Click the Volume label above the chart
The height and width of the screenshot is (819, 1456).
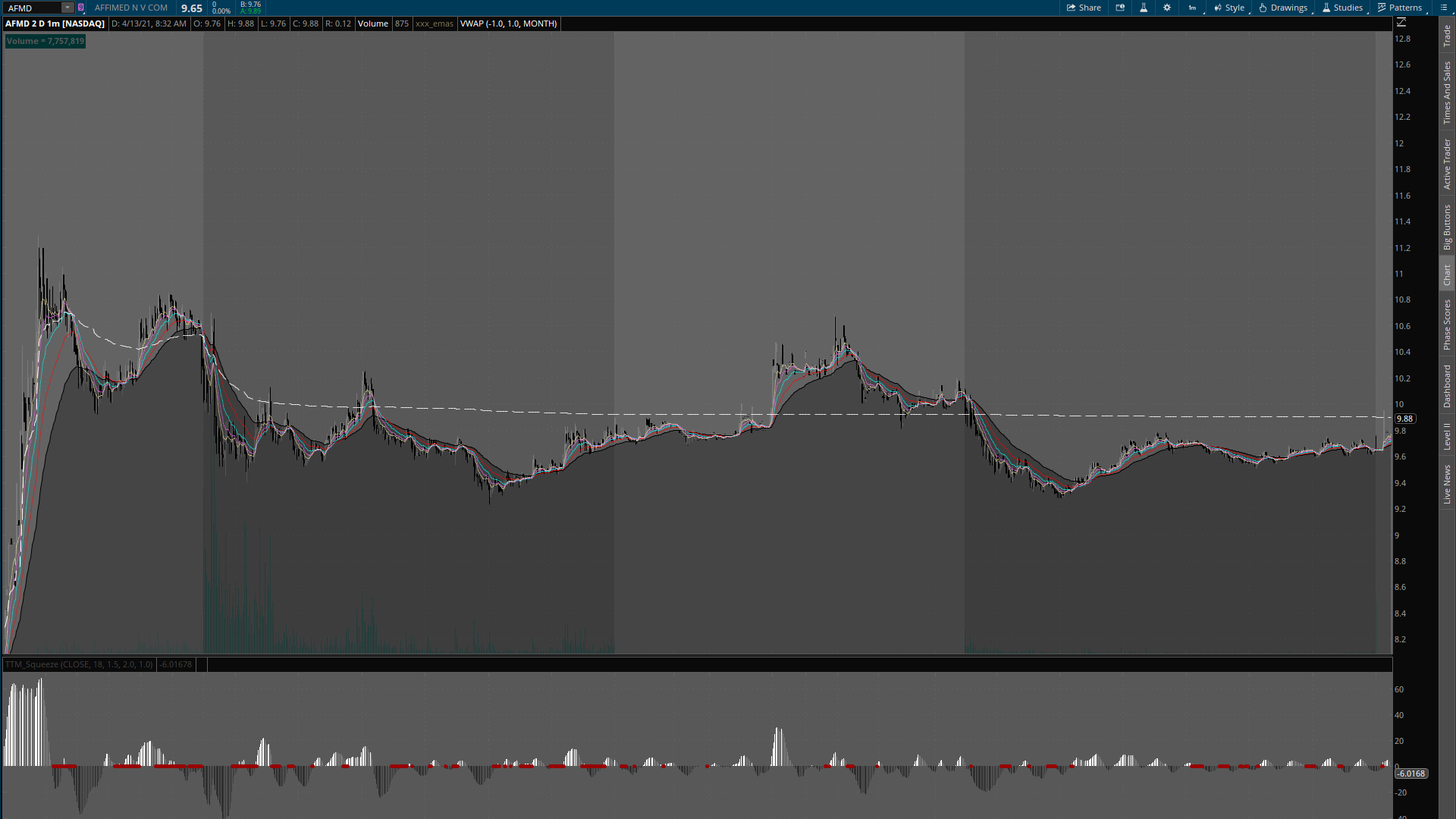point(372,24)
